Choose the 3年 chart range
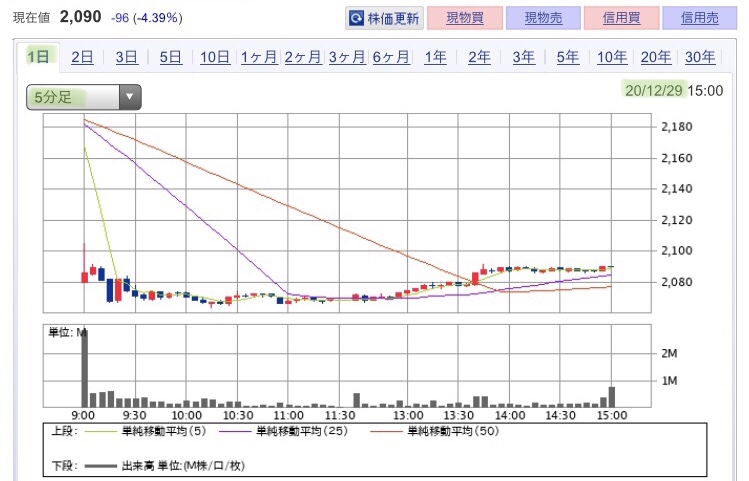The height and width of the screenshot is (481, 749). pyautogui.click(x=524, y=57)
